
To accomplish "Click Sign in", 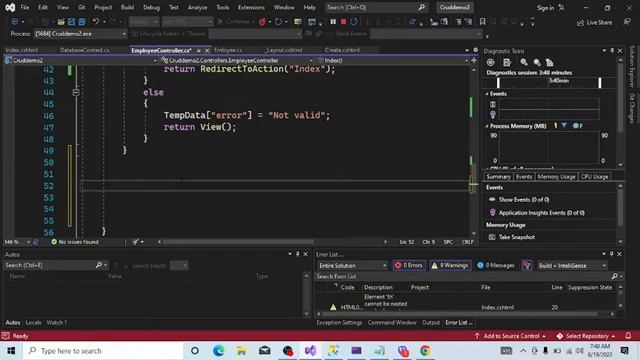I will point(545,8).
